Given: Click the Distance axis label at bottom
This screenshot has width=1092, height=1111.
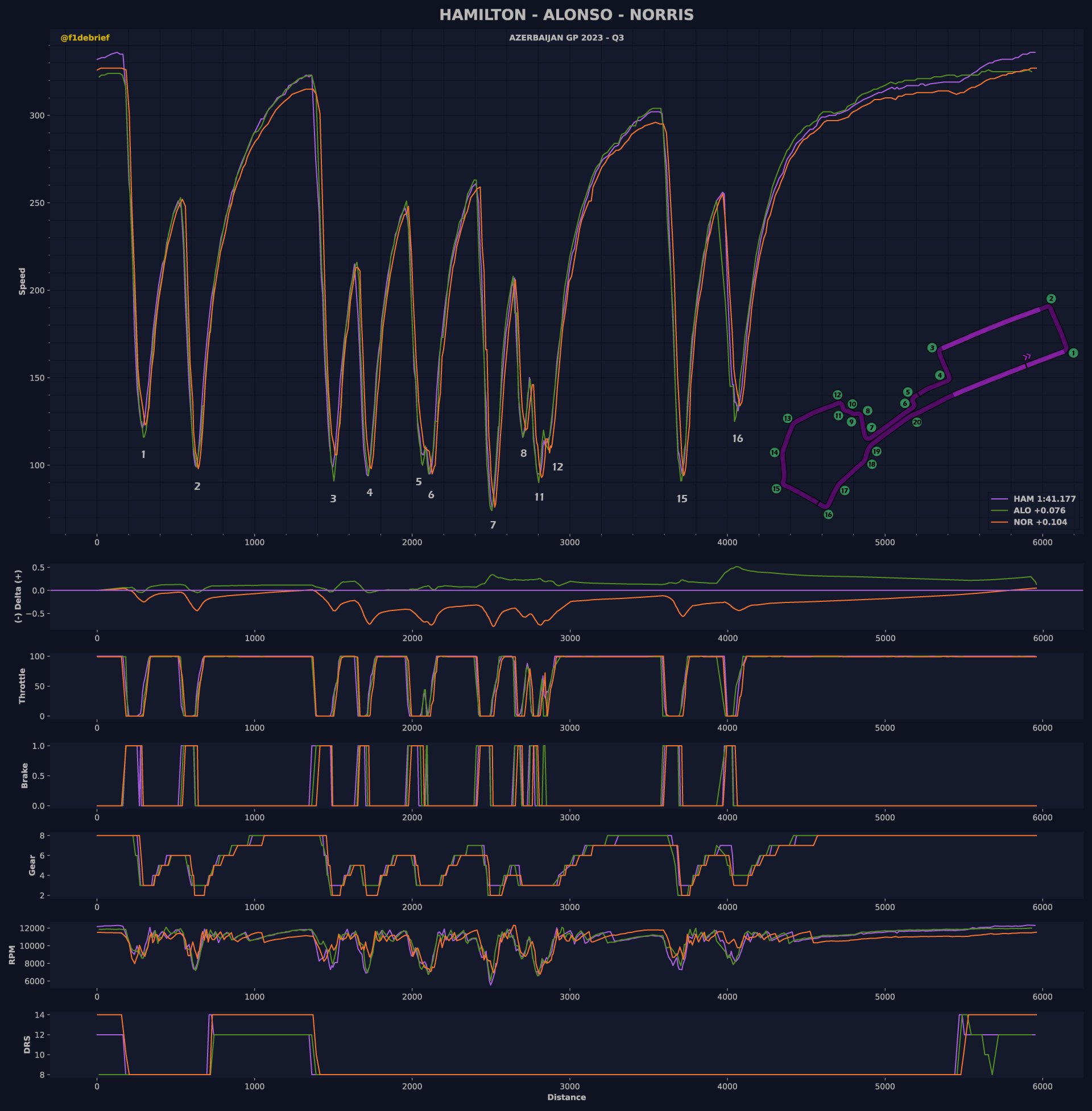Looking at the screenshot, I should tap(566, 1097).
